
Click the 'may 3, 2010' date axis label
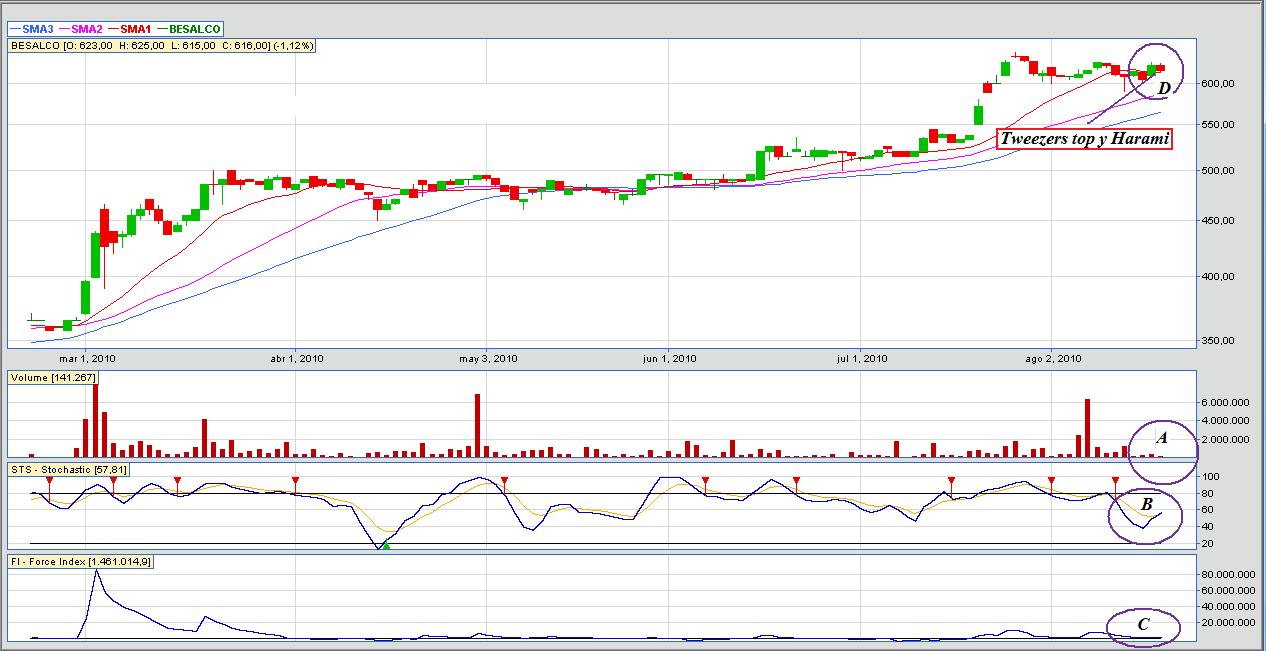488,357
